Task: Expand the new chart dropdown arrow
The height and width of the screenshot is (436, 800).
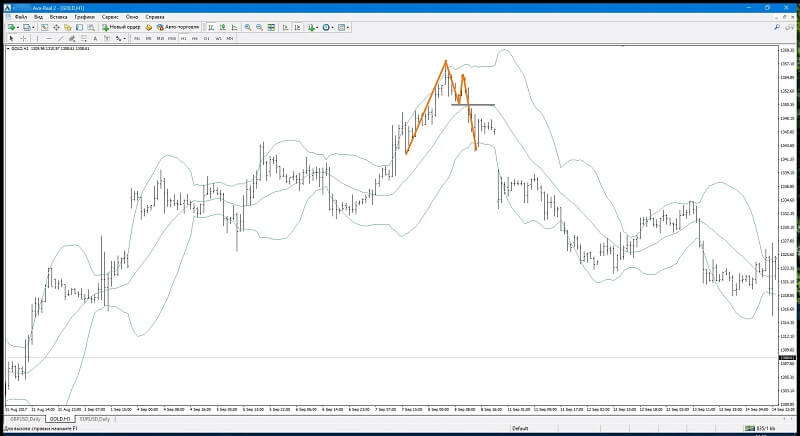Action: (x=18, y=28)
